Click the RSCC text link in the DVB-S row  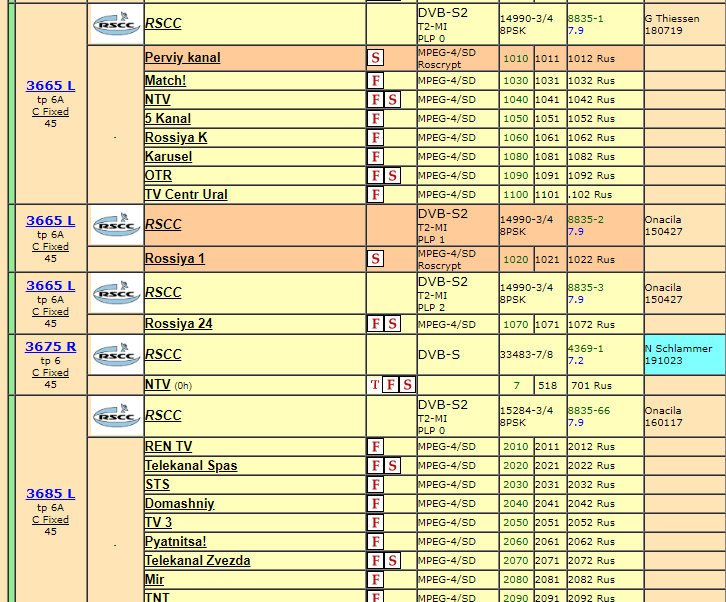(x=163, y=354)
